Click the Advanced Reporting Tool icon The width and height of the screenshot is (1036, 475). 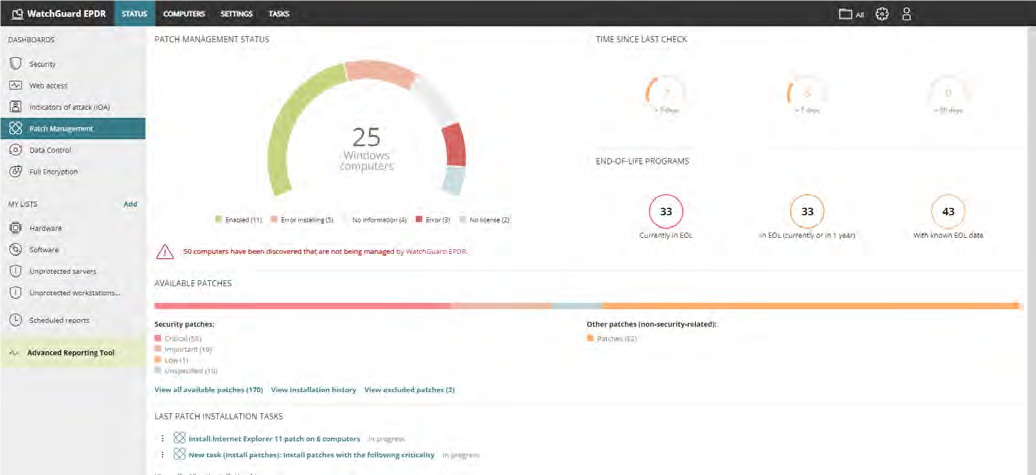tap(15, 353)
